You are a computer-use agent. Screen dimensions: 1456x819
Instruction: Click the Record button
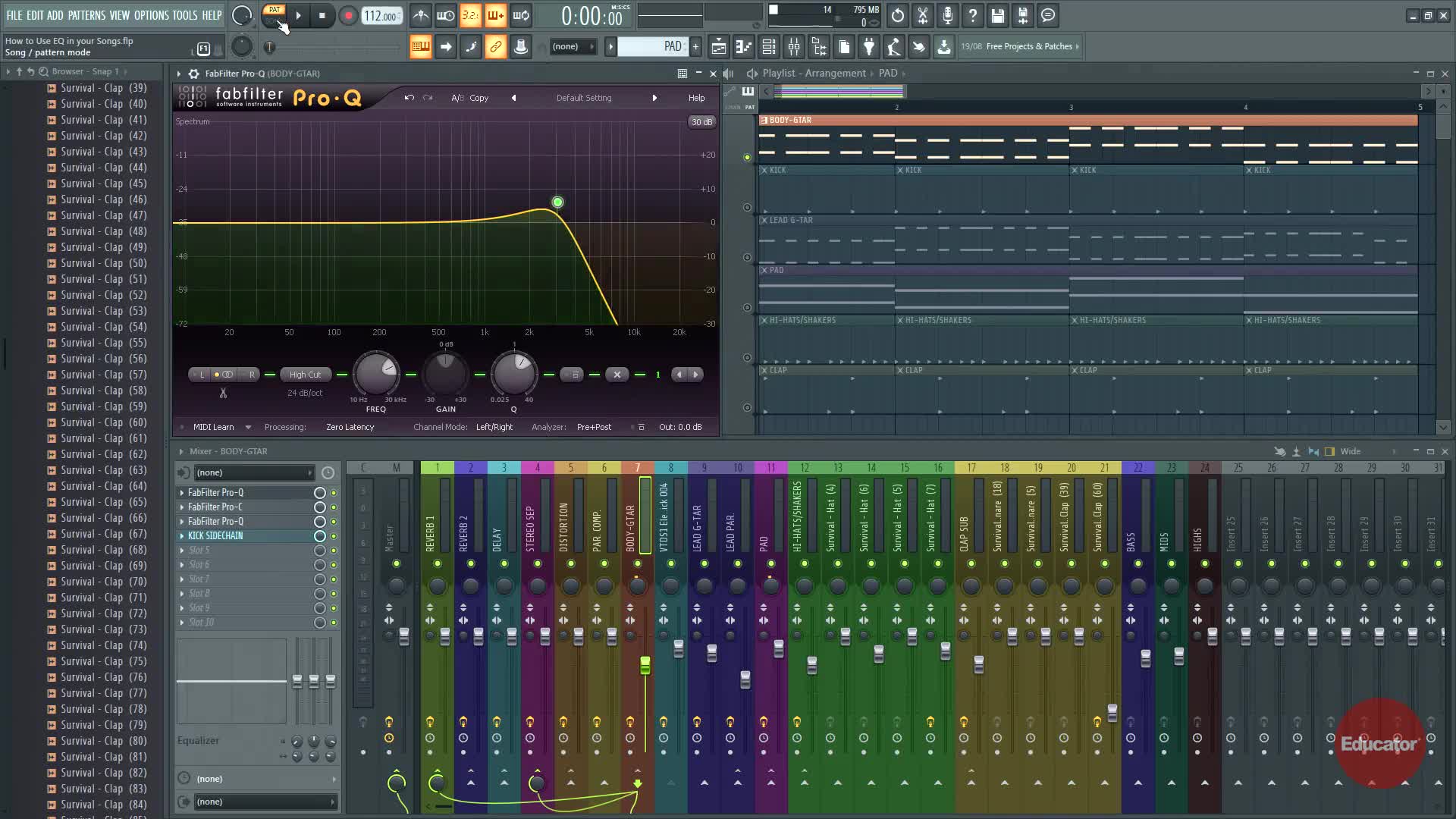click(348, 16)
